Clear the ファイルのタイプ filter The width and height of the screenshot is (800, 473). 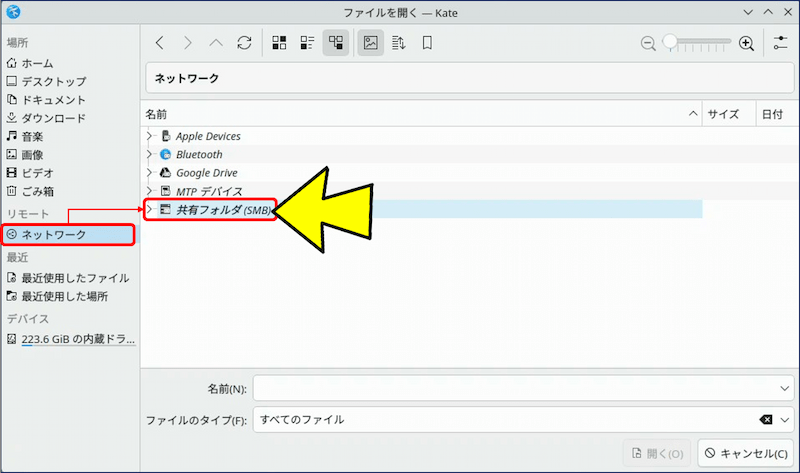[x=766, y=419]
